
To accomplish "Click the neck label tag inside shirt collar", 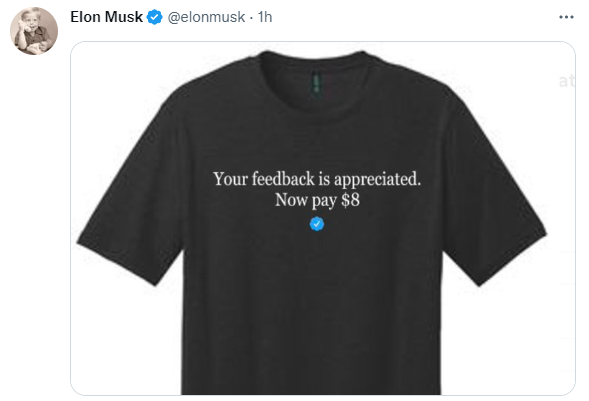I will [317, 84].
